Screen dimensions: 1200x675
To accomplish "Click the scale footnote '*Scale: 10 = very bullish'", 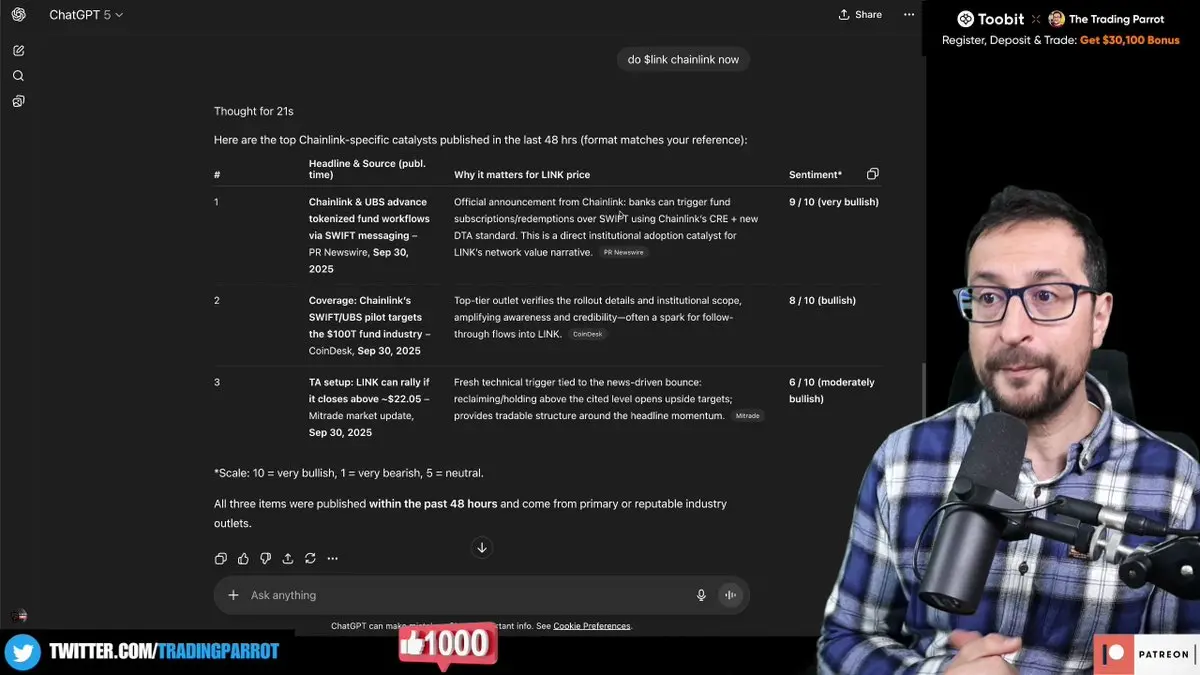I will [x=348, y=473].
